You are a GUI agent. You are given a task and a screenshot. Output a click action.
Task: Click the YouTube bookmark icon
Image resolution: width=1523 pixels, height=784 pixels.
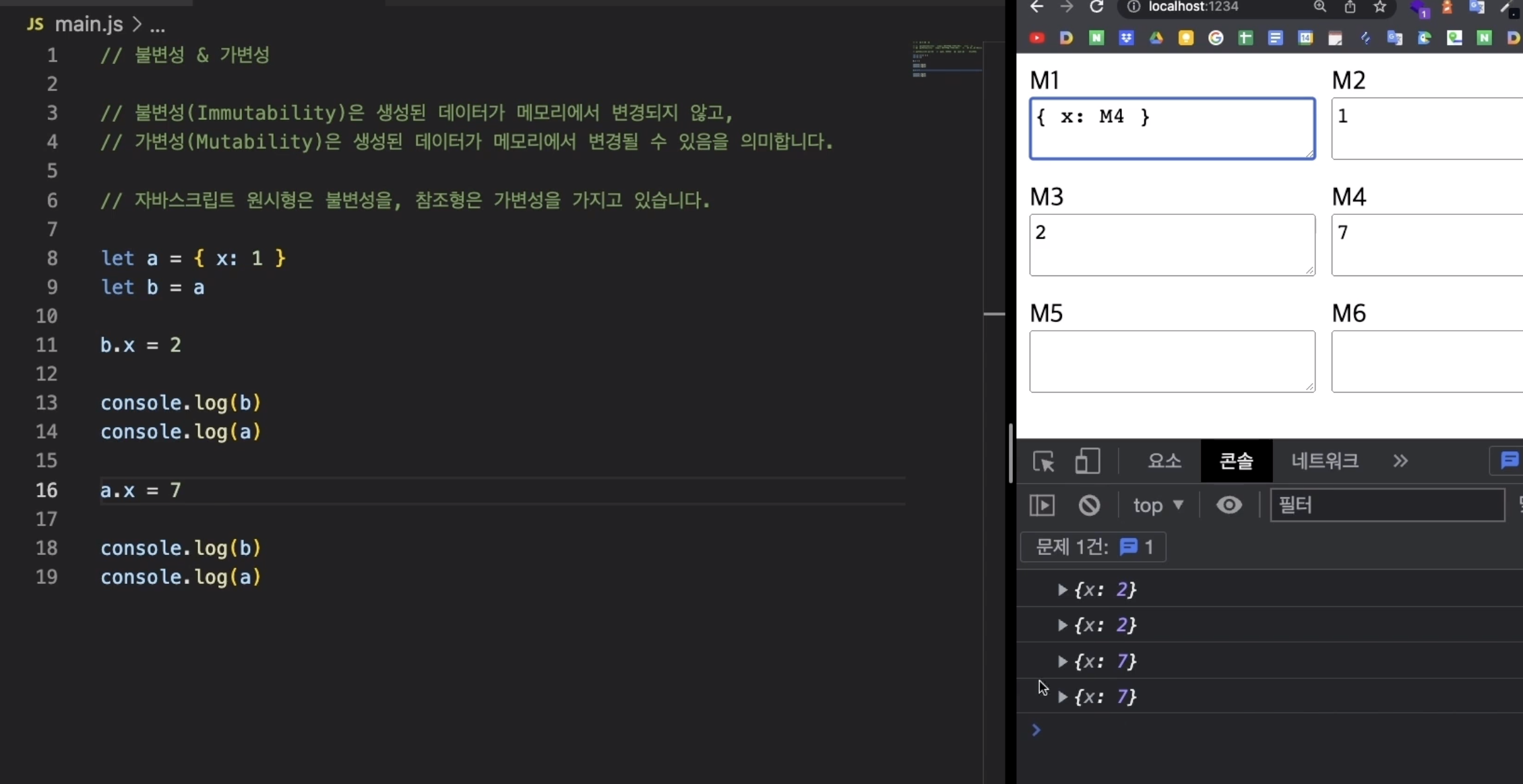[x=1037, y=38]
